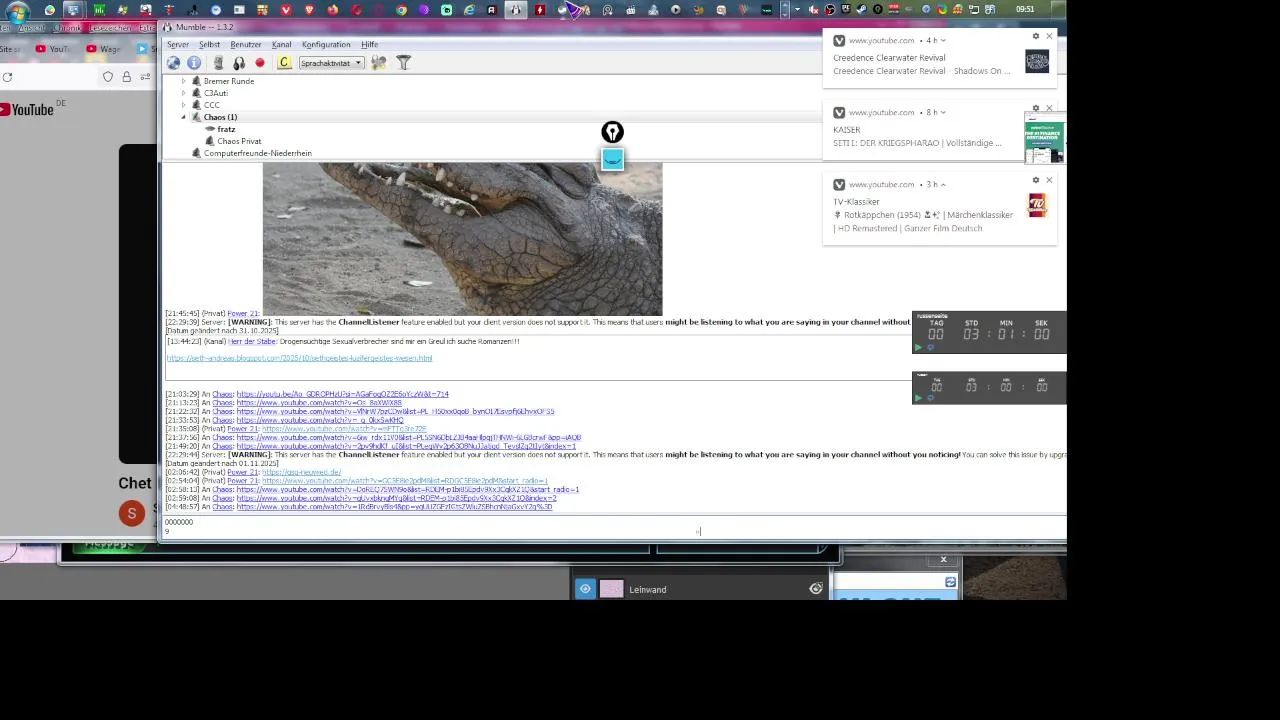Screen dimensions: 1280x720
Task: Collapse the Chaos (1) channel
Action: tap(184, 117)
